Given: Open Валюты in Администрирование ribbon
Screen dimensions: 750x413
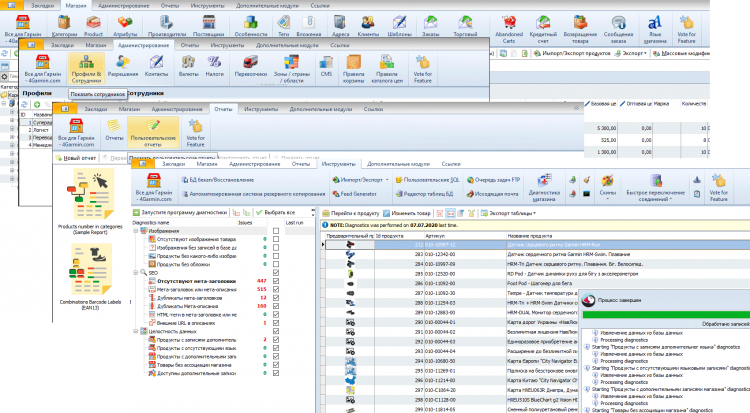Looking at the screenshot, I should (188, 67).
